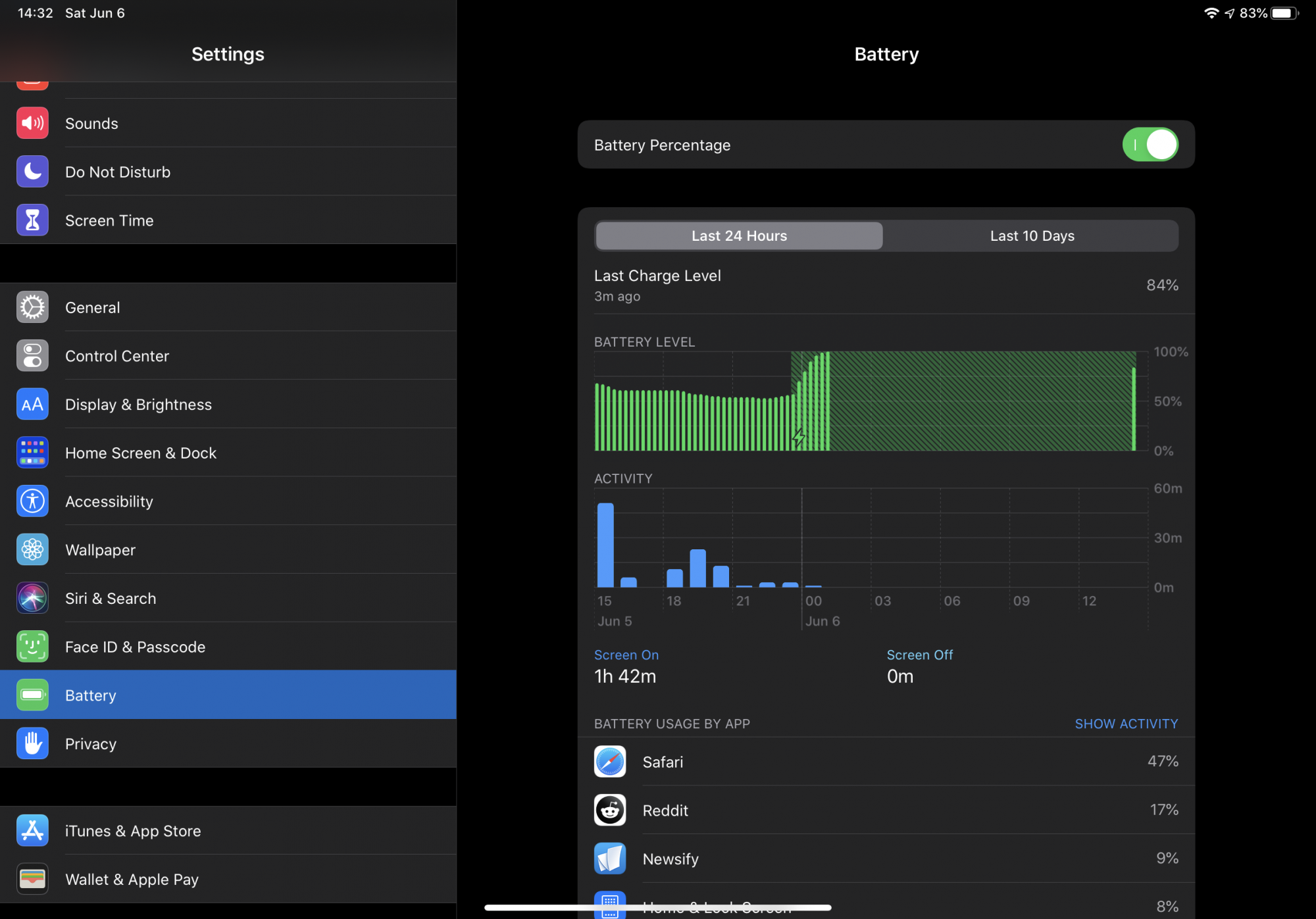The width and height of the screenshot is (1316, 919).
Task: Tap the Reddit alien app icon
Action: pos(610,810)
